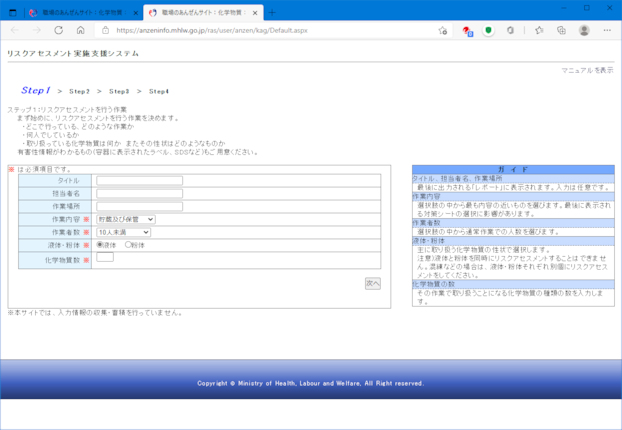
Task: Go forward with the browser forward arrow
Action: (36, 30)
